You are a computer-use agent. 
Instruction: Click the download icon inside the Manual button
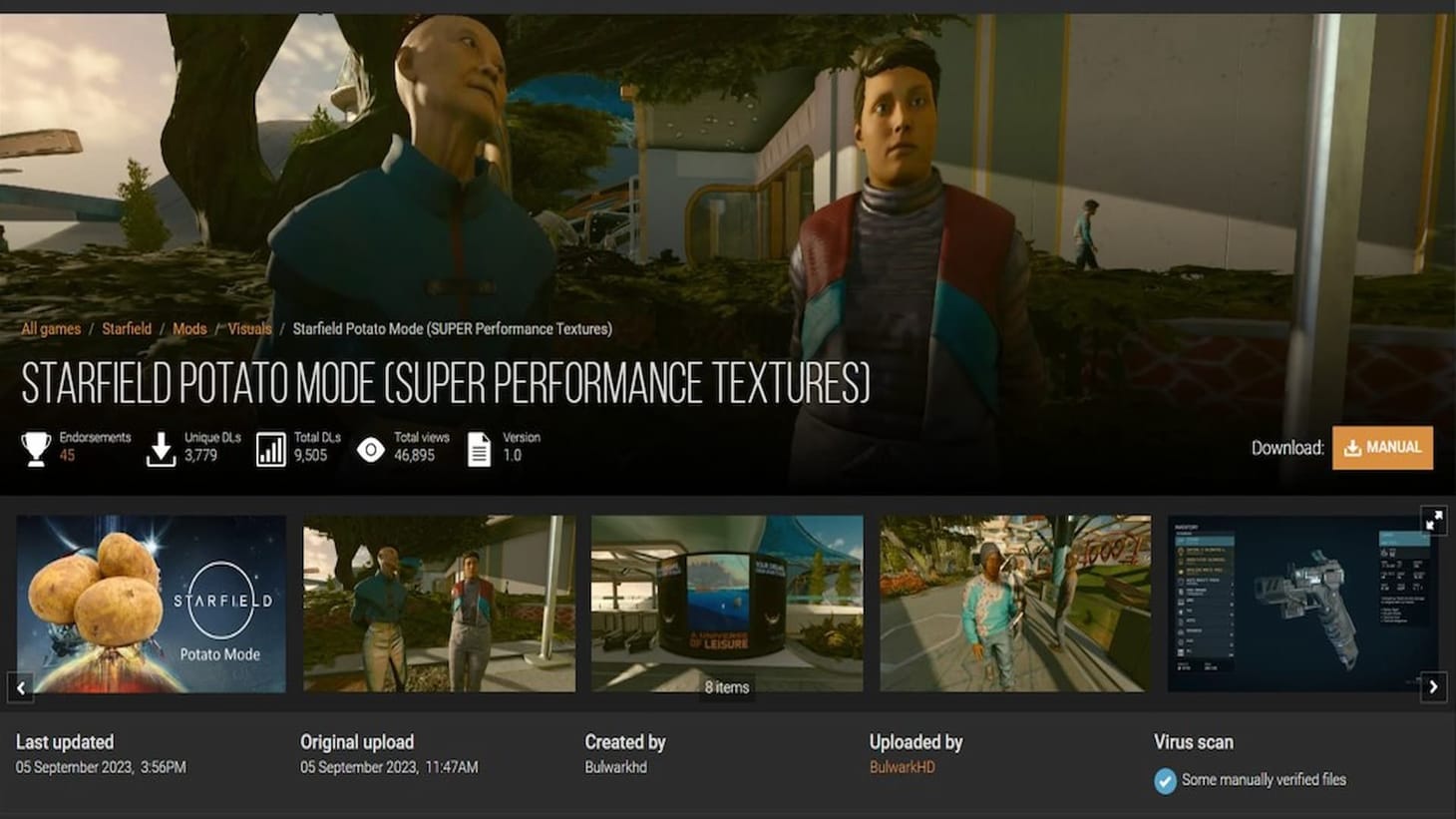1355,448
